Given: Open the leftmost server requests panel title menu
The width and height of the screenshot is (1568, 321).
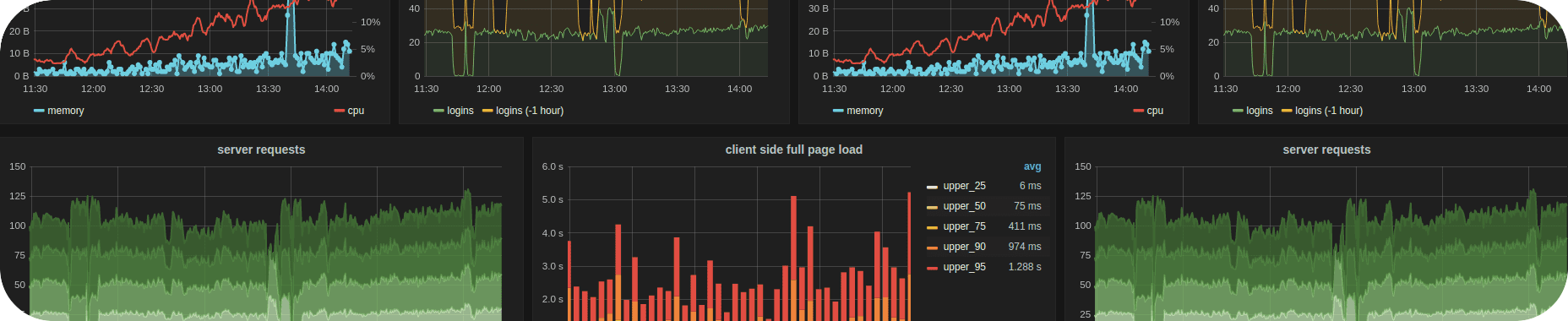Looking at the screenshot, I should [x=261, y=150].
